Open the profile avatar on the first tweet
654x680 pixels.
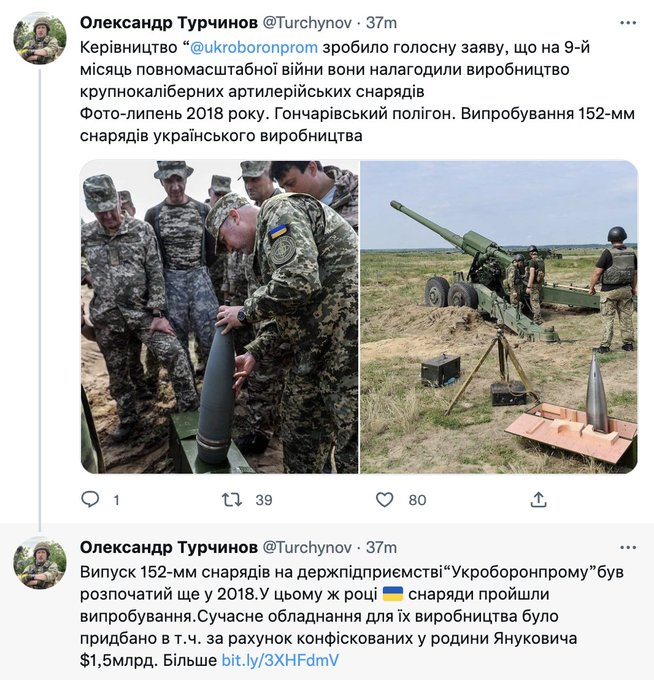(40, 38)
